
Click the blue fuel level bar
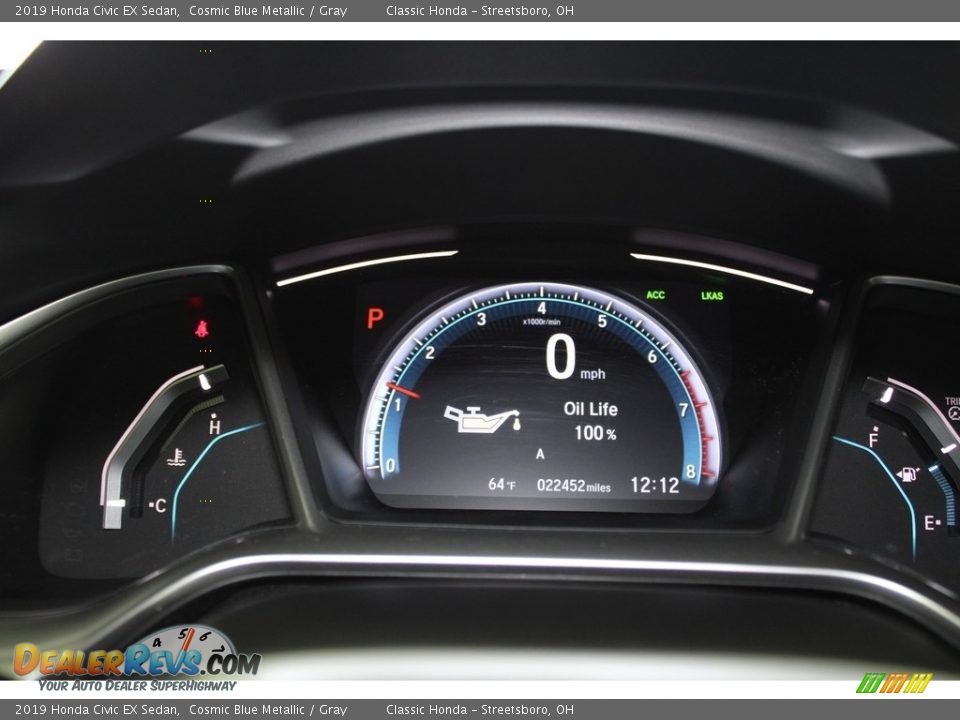(x=943, y=495)
